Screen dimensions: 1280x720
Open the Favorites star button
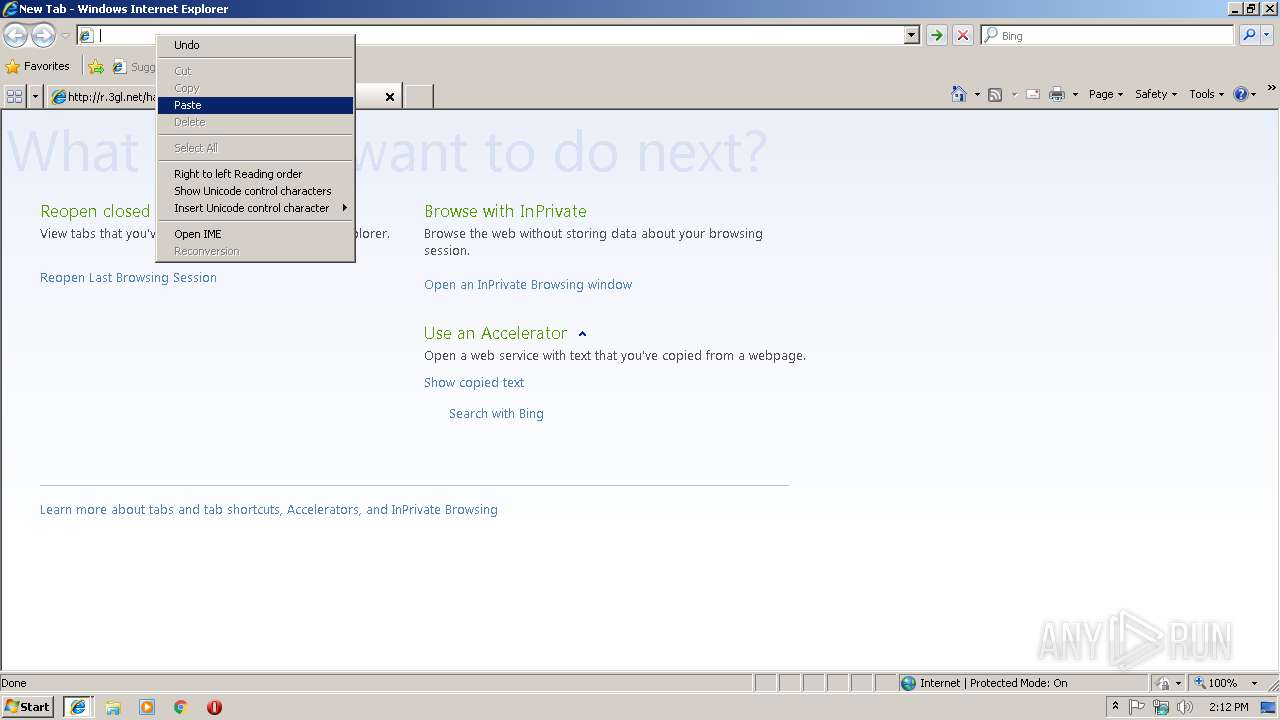[38, 66]
